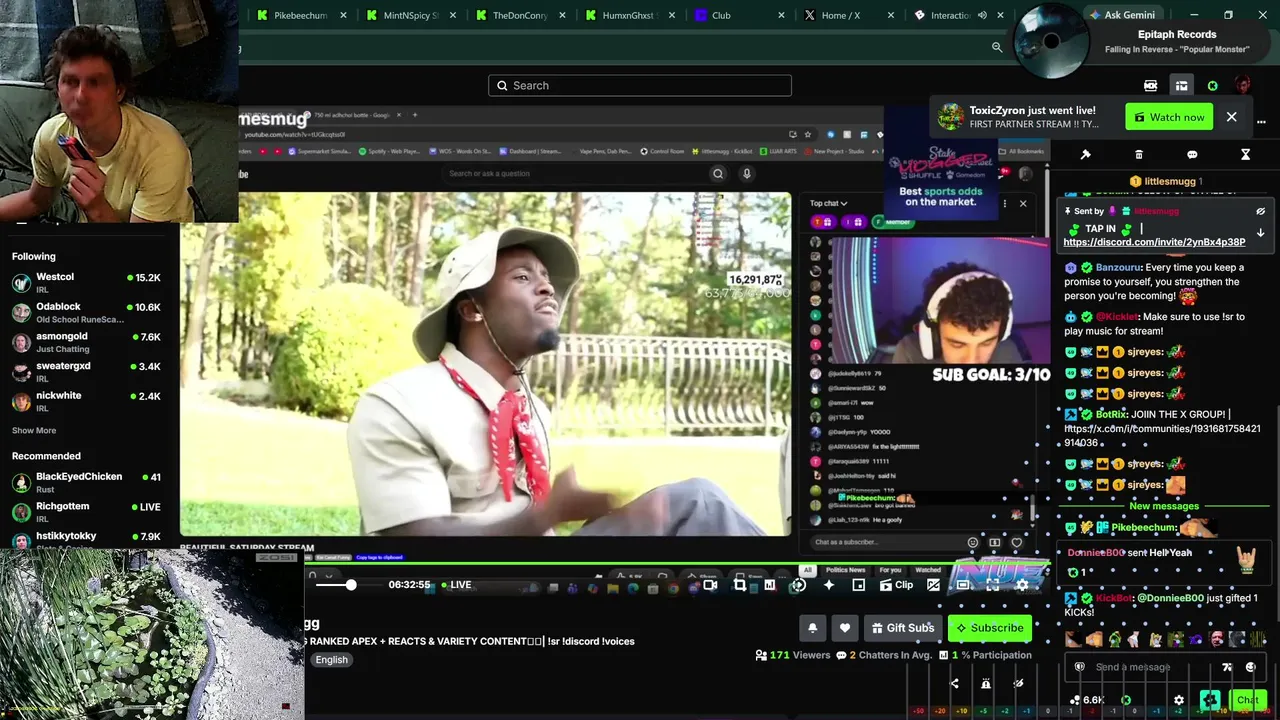Toggle the crossed-out icon next to Clip
Viewport: 1280px width, 720px height.
933,585
